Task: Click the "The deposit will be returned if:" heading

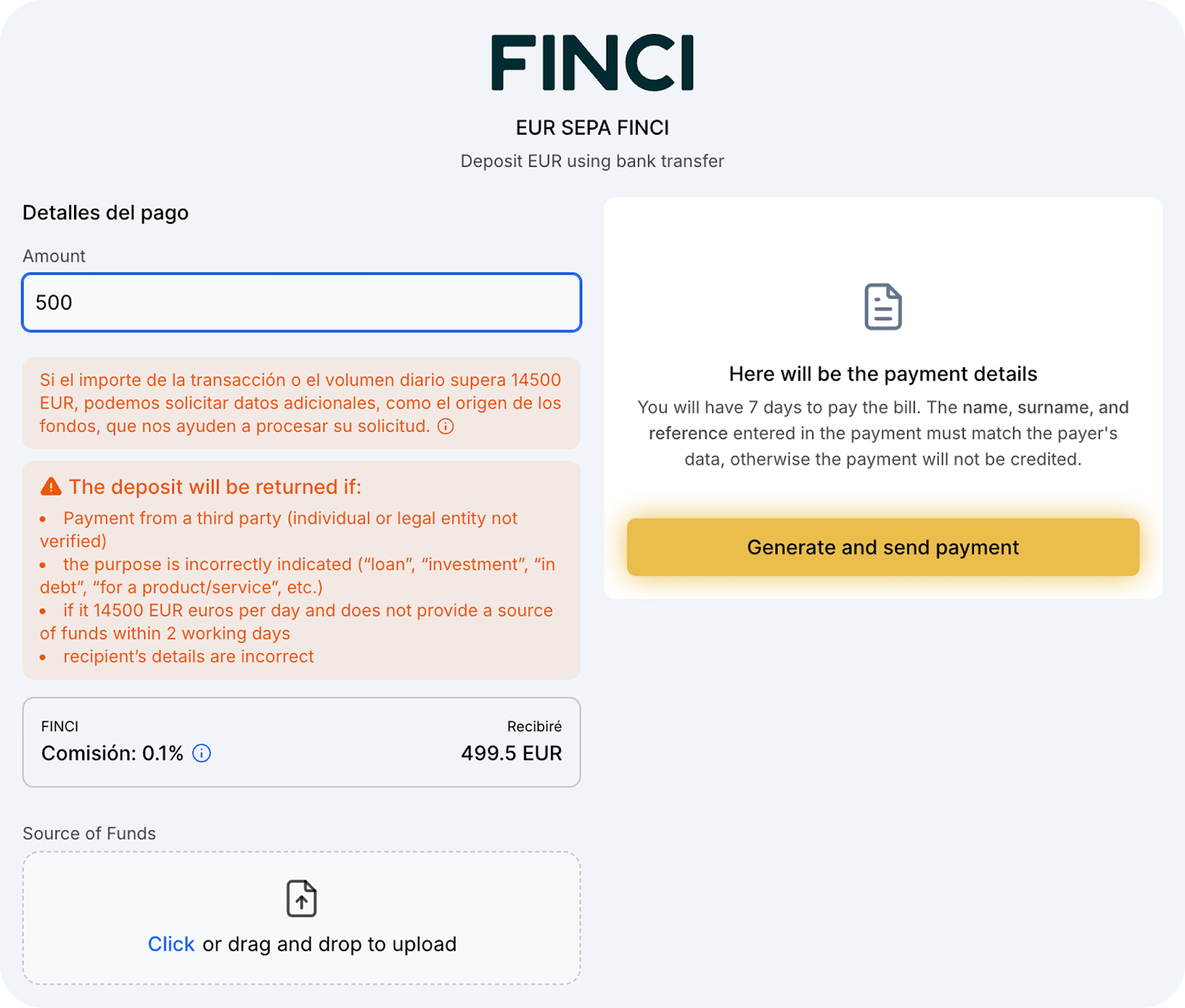Action: pyautogui.click(x=215, y=487)
